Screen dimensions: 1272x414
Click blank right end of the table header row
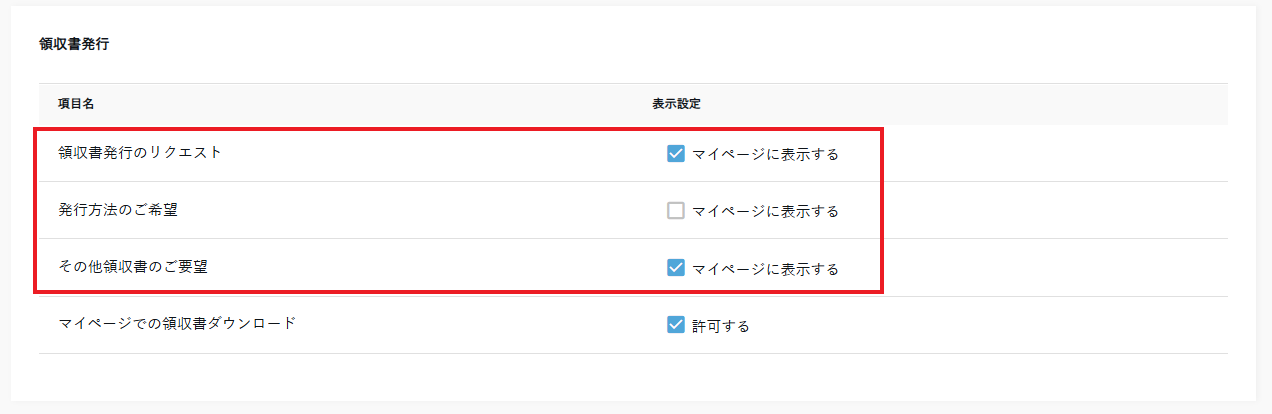tap(1100, 104)
